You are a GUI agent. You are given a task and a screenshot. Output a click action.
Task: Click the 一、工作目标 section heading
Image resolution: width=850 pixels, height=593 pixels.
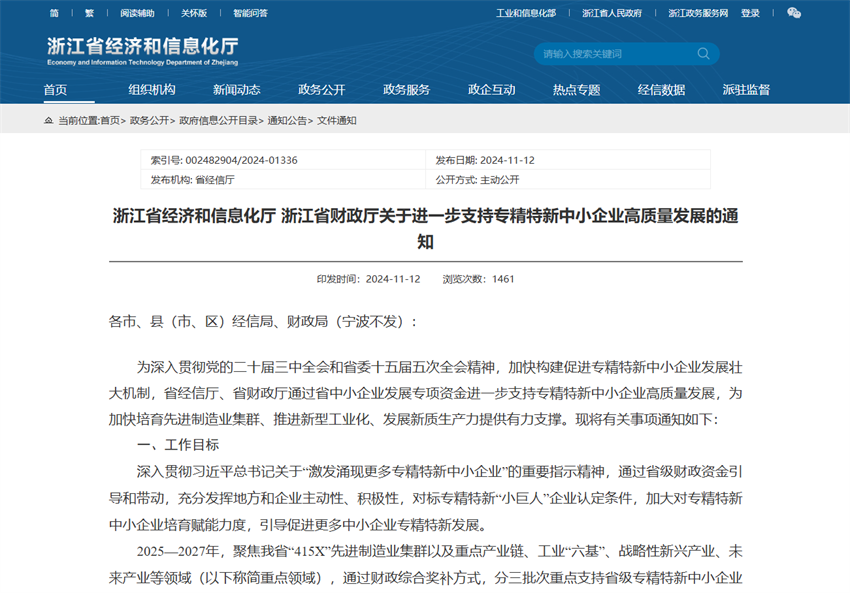tap(178, 445)
